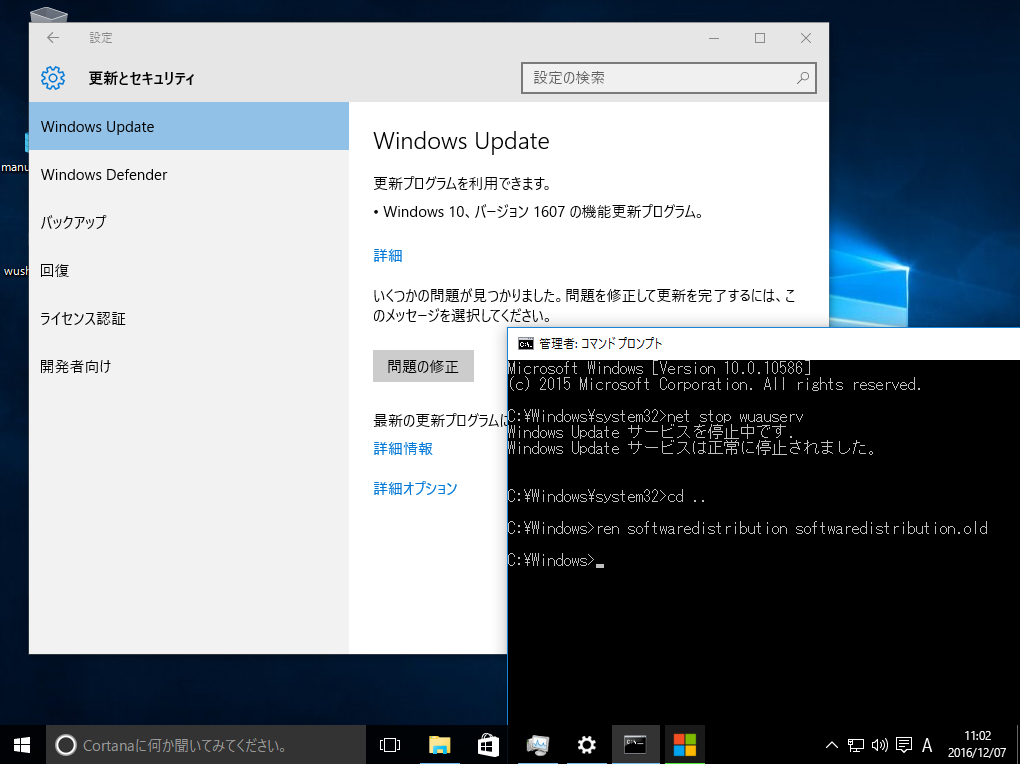Viewport: 1020px width, 764px height.
Task: Open the Action Center notifications icon
Action: [904, 745]
